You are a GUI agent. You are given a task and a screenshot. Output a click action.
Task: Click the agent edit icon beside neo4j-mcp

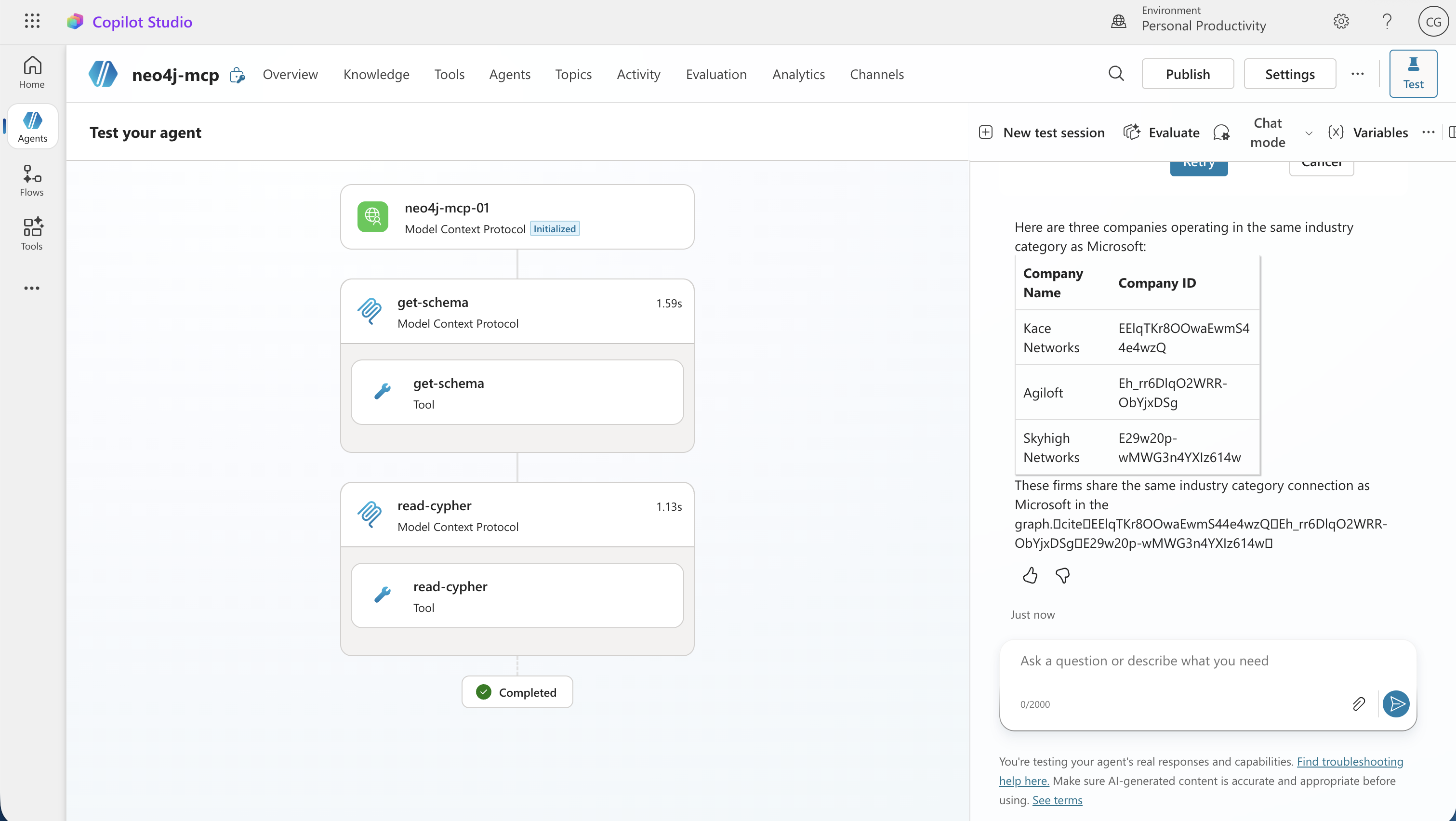[x=238, y=75]
